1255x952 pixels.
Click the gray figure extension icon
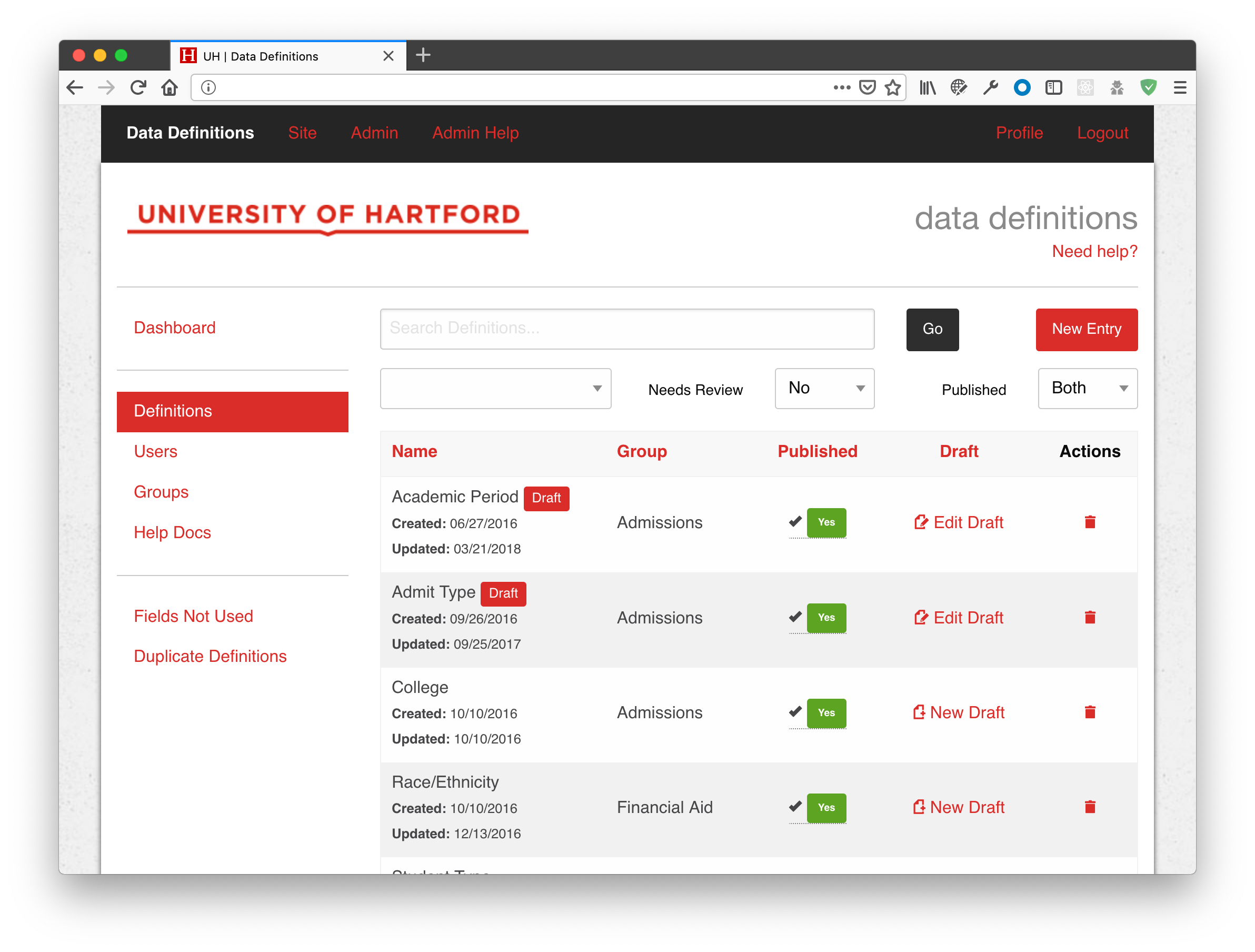pos(1117,87)
